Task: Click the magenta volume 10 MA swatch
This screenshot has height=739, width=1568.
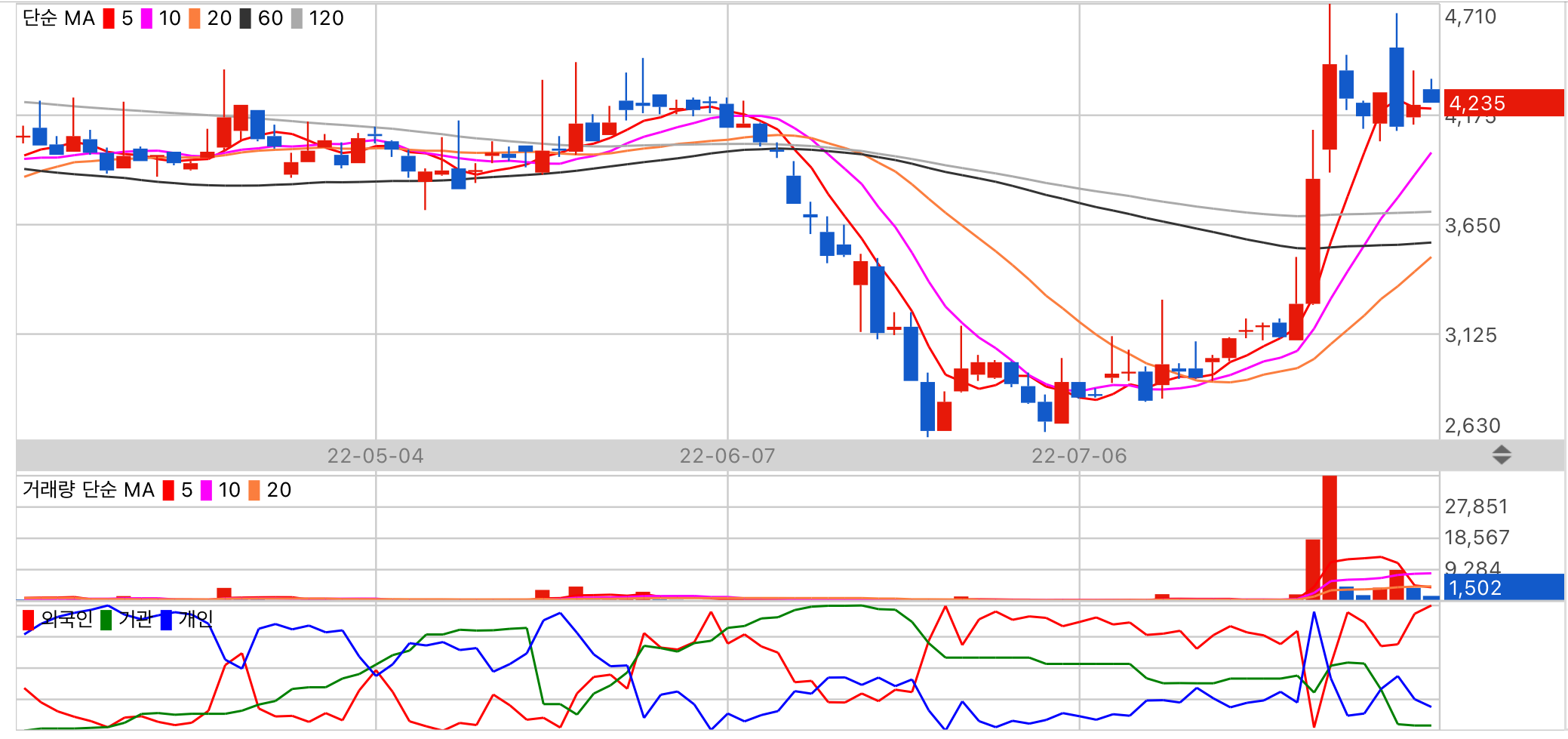Action: pyautogui.click(x=206, y=491)
